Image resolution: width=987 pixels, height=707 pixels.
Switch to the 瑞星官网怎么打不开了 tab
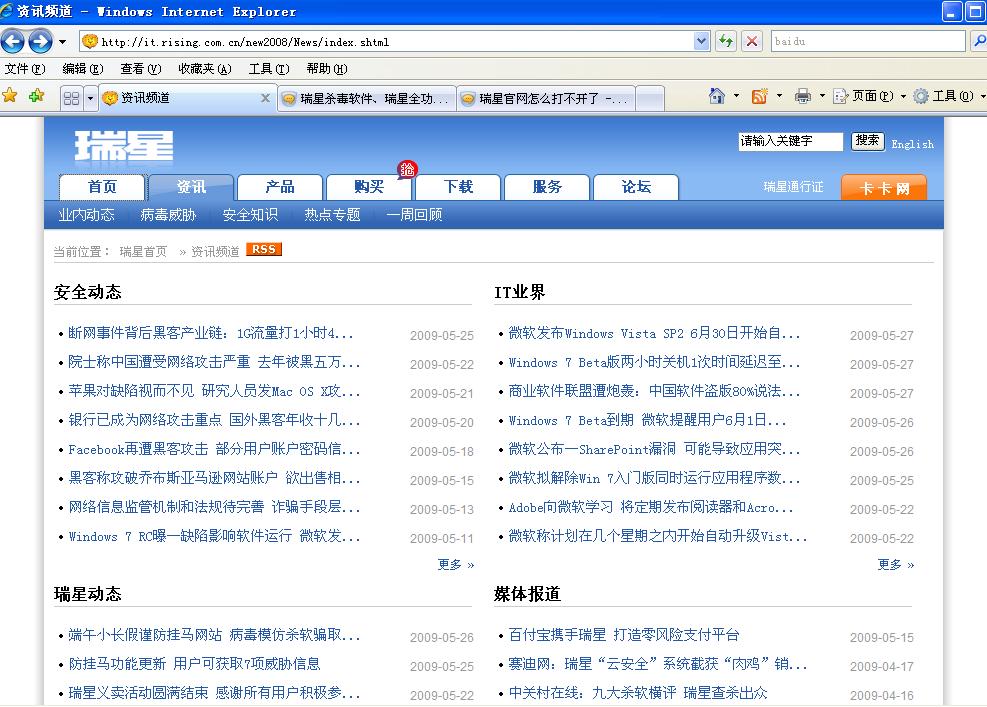545,98
